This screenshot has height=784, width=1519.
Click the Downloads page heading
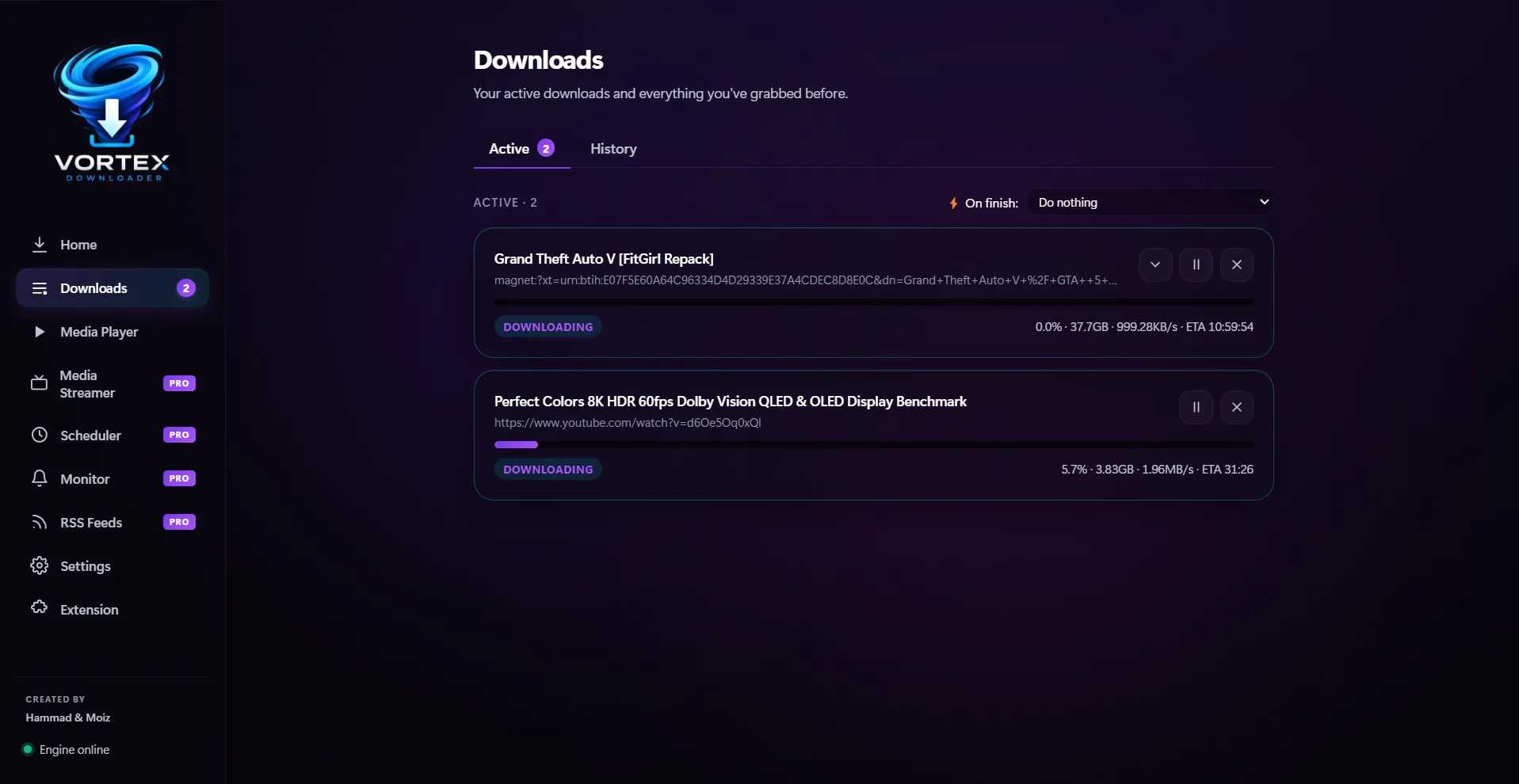click(x=539, y=60)
